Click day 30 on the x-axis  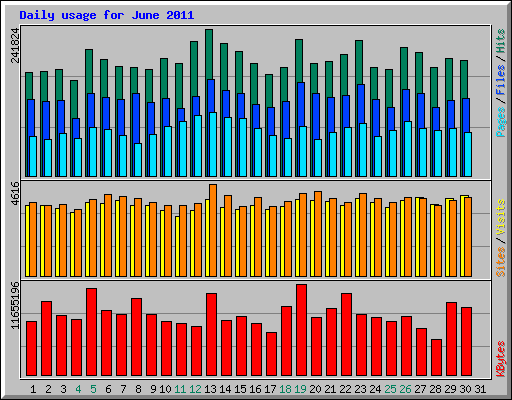point(465,389)
